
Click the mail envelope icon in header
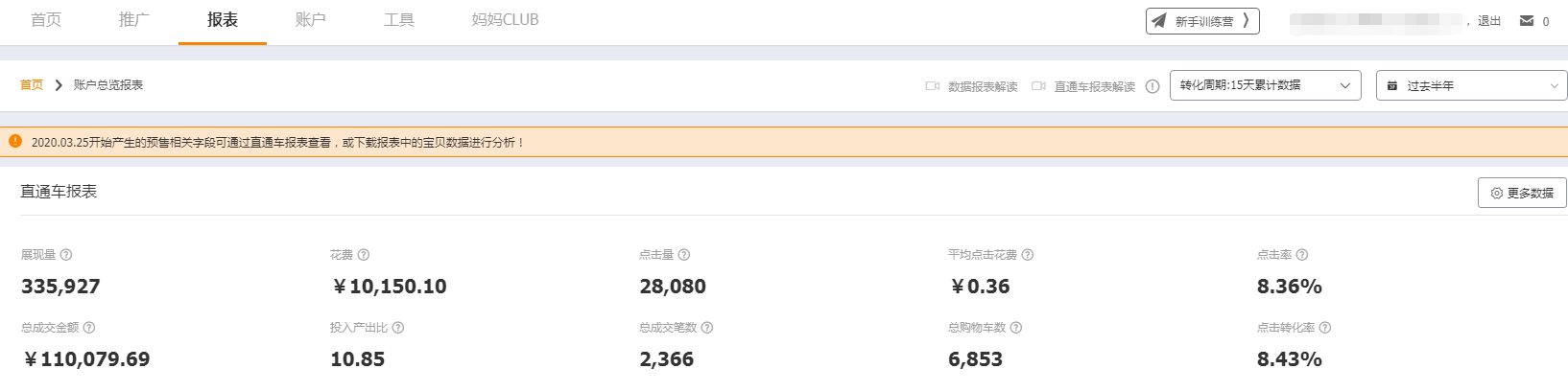1527,21
